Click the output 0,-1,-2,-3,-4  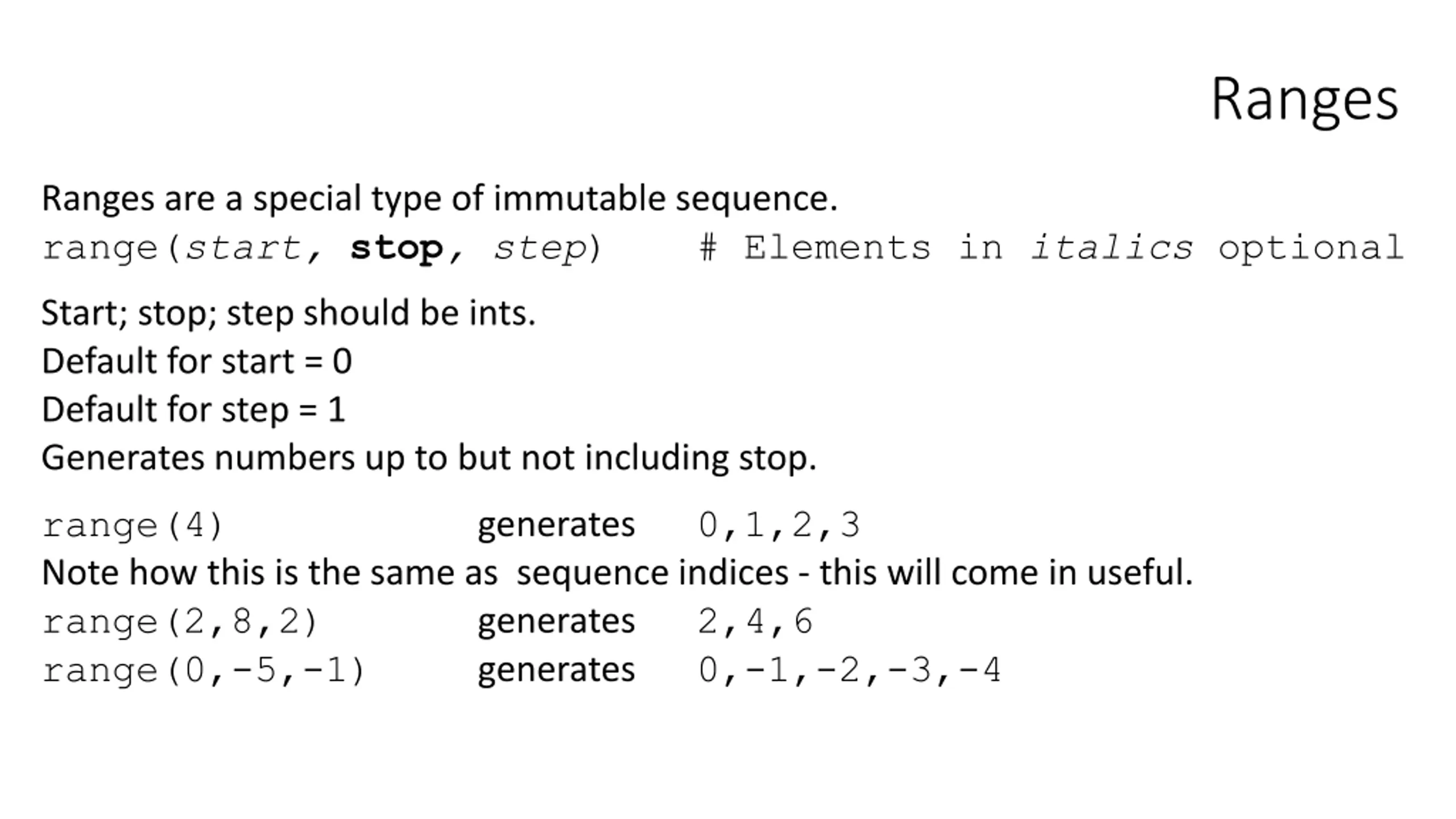(850, 671)
